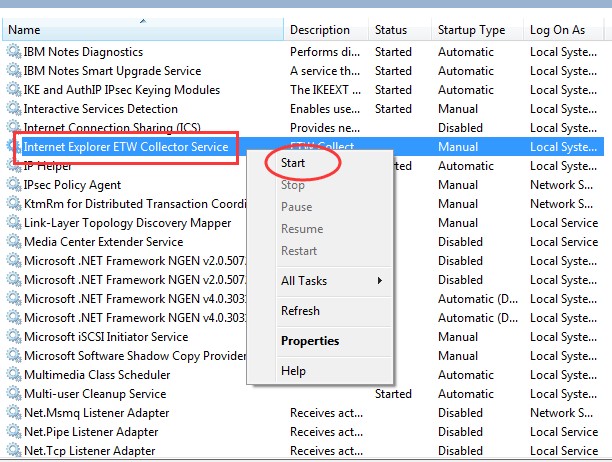The height and width of the screenshot is (462, 612).
Task: Sort by the Startup Type column header
Action: point(477,30)
